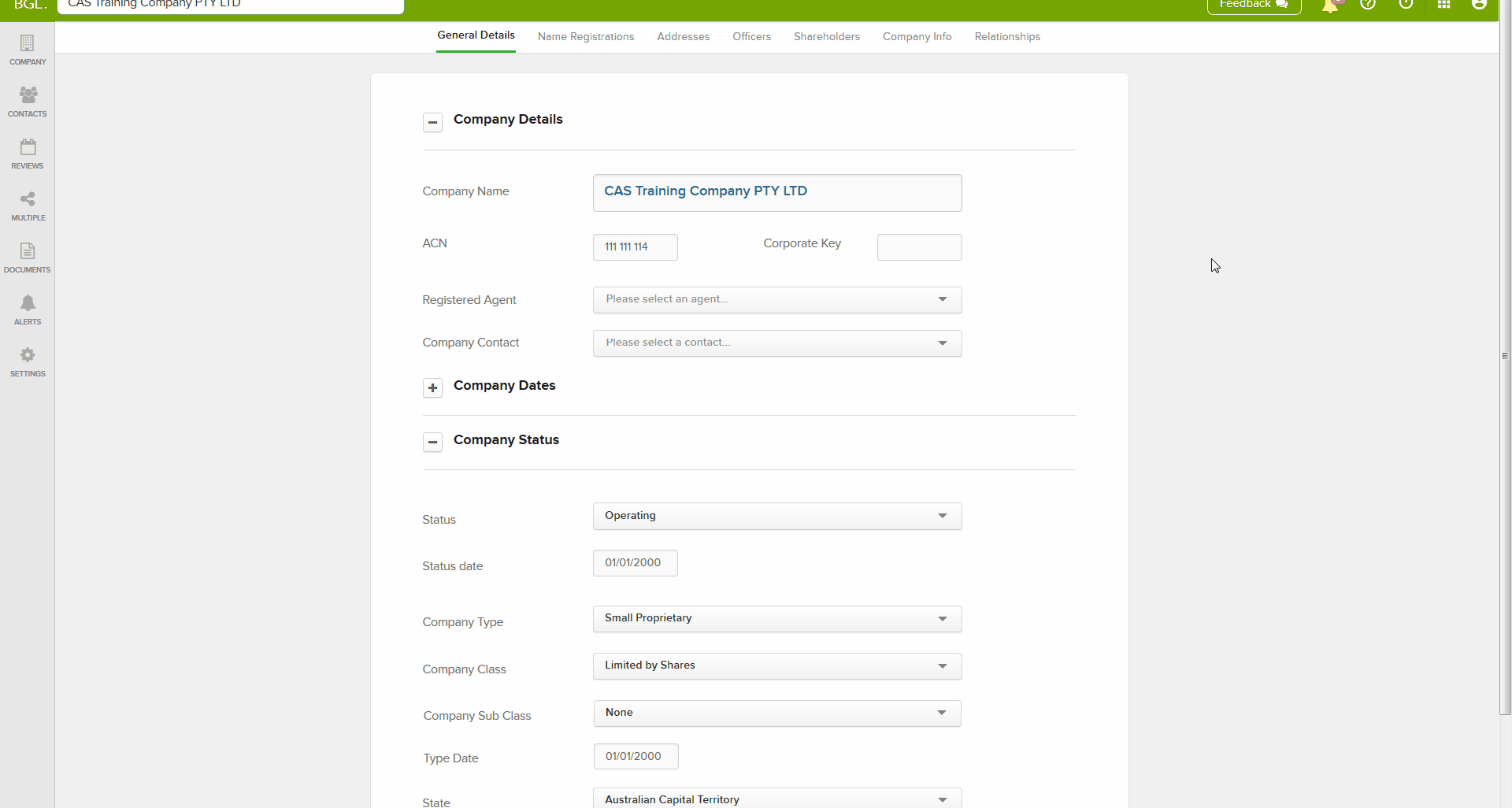Screen dimensions: 1512x808
Task: Click the Status date field
Action: [x=635, y=562]
